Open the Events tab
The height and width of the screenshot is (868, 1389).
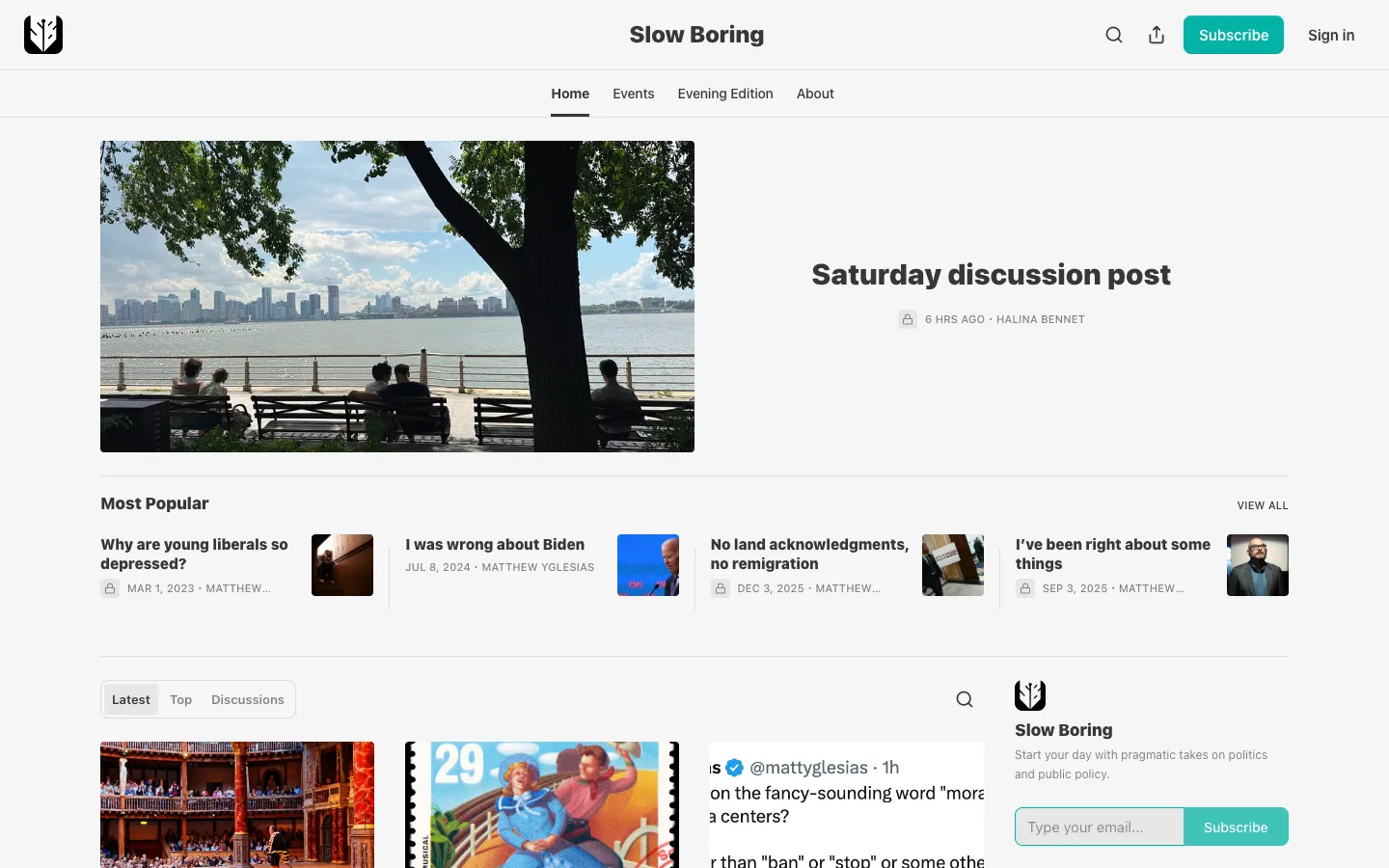pos(634,94)
